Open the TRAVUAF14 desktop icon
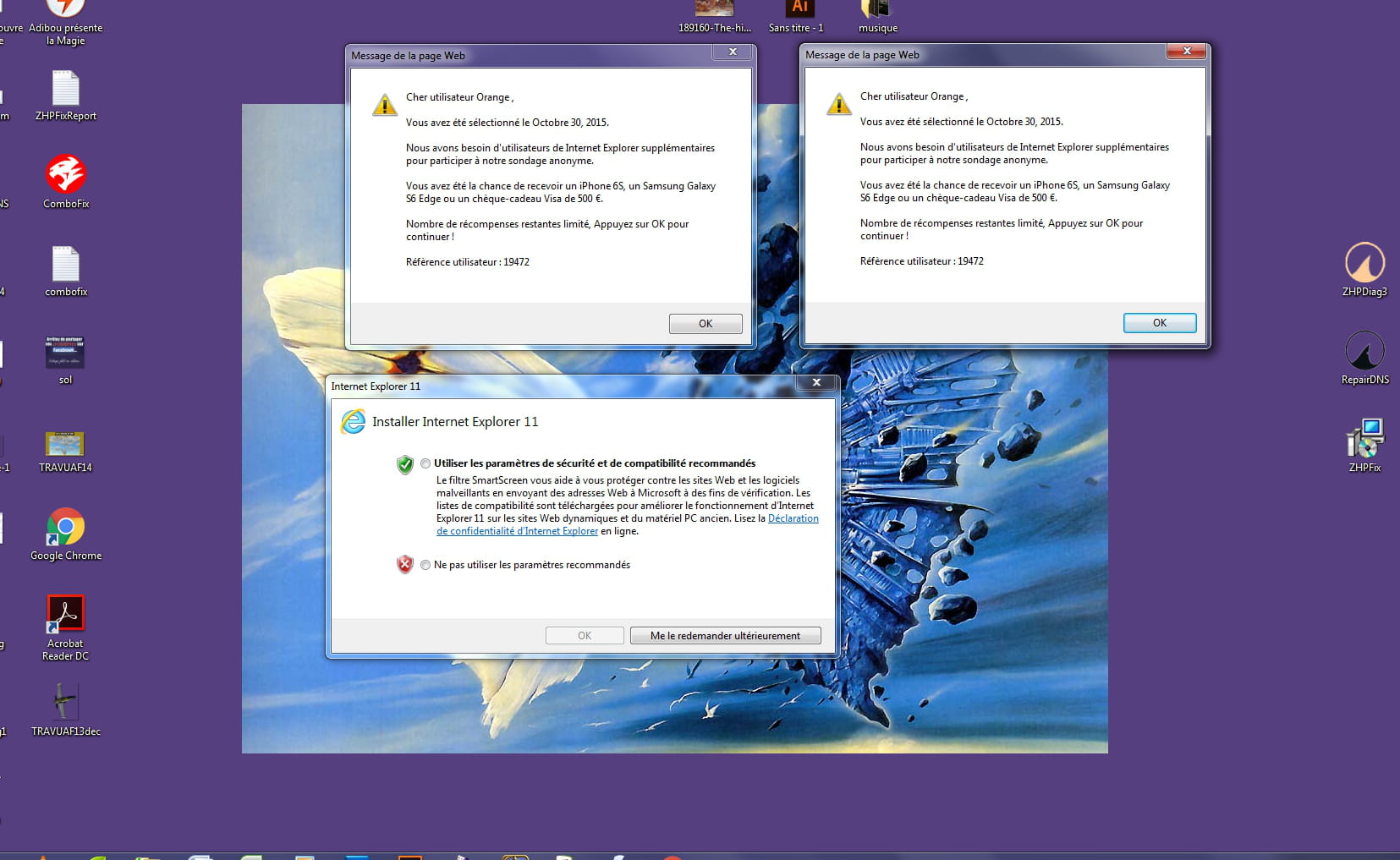The image size is (1400, 860). tap(66, 444)
